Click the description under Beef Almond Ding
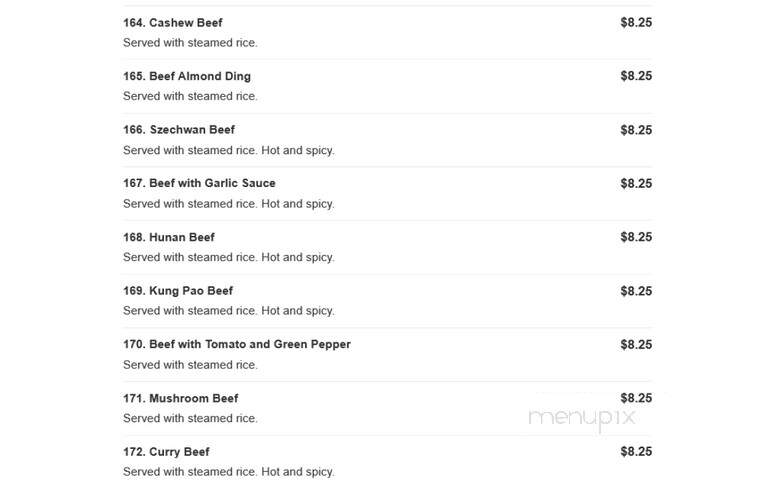Viewport: 761px width, 500px height. coord(190,96)
